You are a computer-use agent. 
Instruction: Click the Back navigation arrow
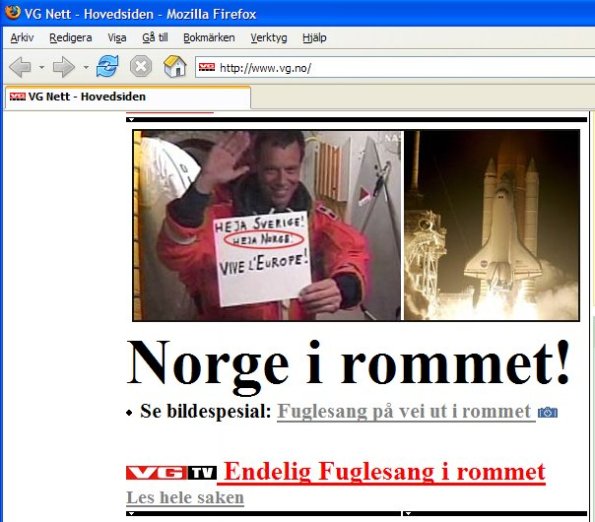click(x=20, y=67)
